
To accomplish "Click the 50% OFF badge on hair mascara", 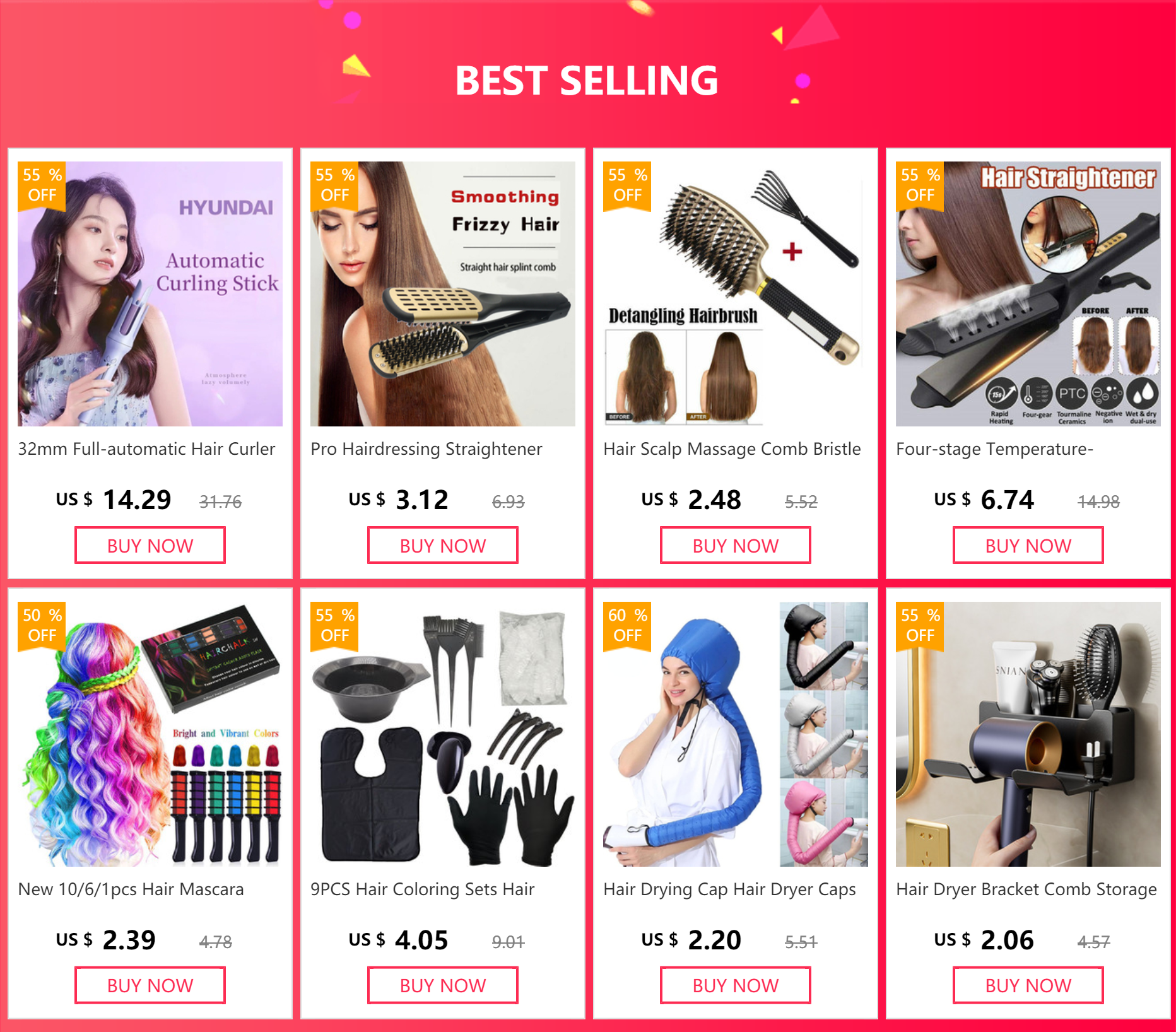I will [x=42, y=626].
